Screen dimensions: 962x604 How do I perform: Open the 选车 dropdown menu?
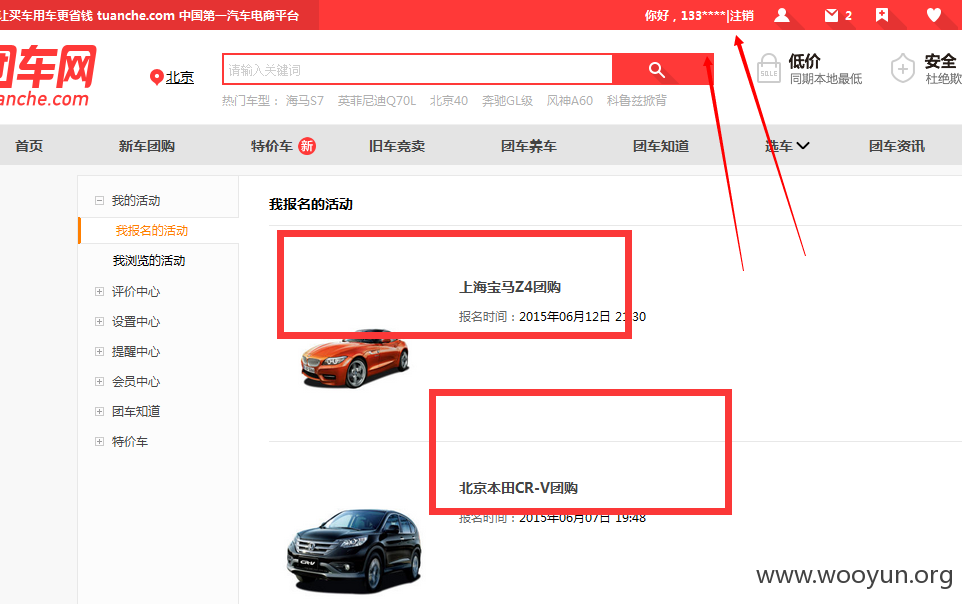click(x=787, y=146)
